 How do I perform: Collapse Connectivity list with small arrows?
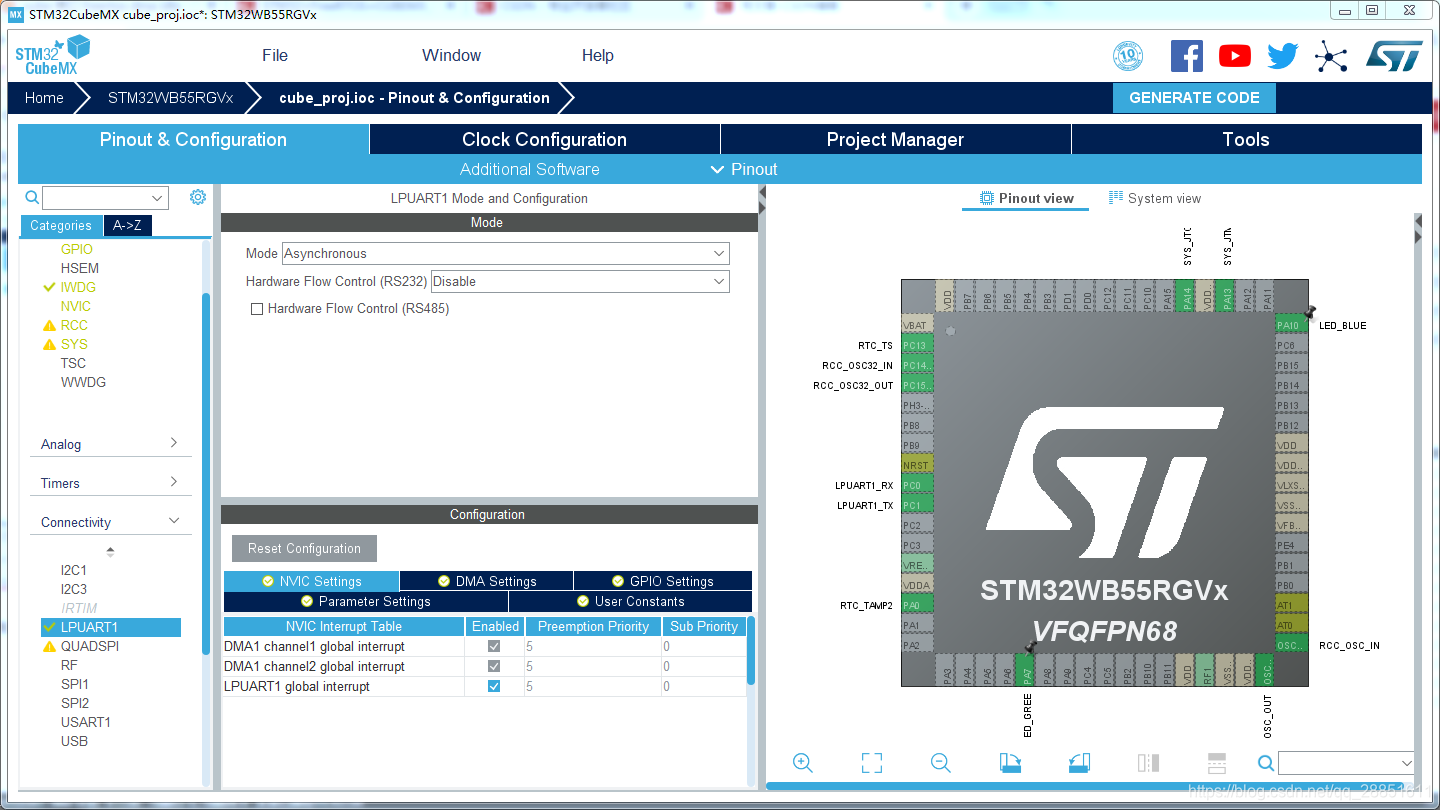tap(110, 551)
